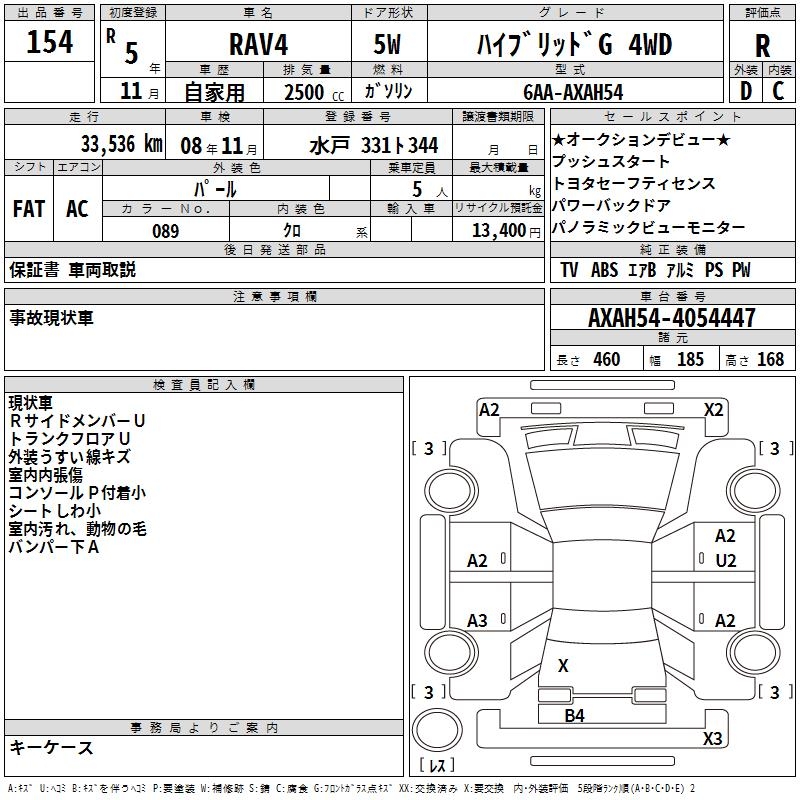Viewport: 800px width, 800px height.
Task: Click width value 185
Action: 690,360
